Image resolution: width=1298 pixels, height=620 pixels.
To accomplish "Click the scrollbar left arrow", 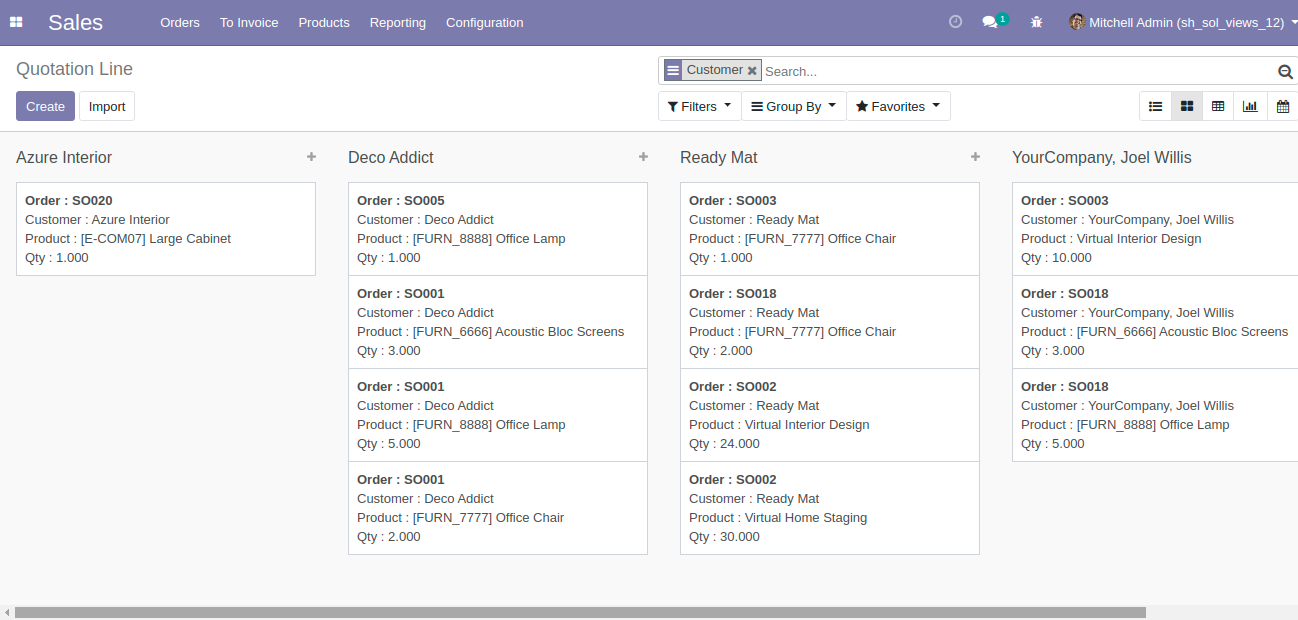I will click(x=7, y=612).
